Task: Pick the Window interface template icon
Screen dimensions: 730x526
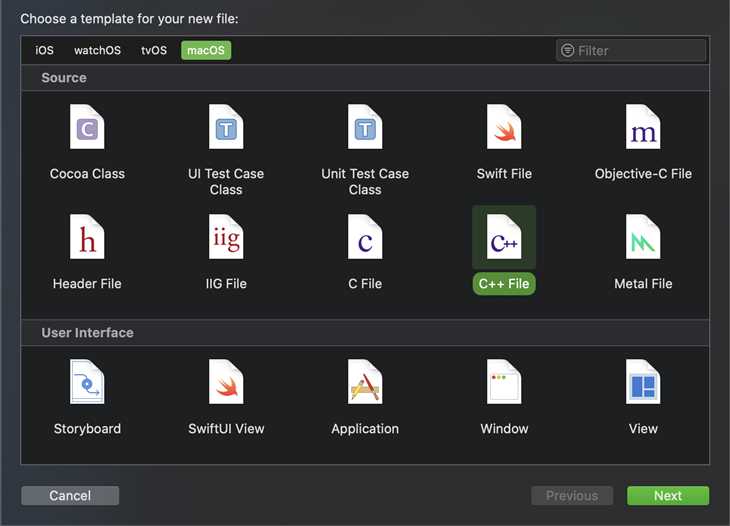Action: coord(504,382)
